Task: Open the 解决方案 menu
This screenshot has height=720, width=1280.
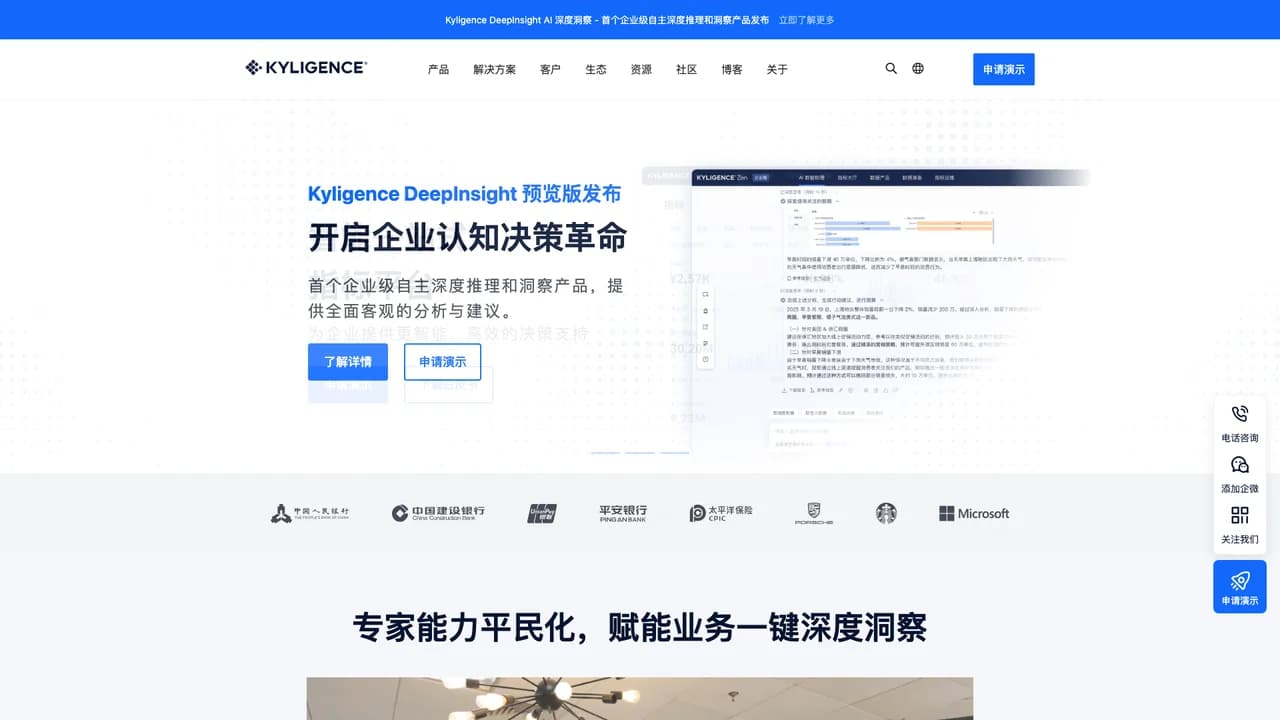Action: (495, 70)
